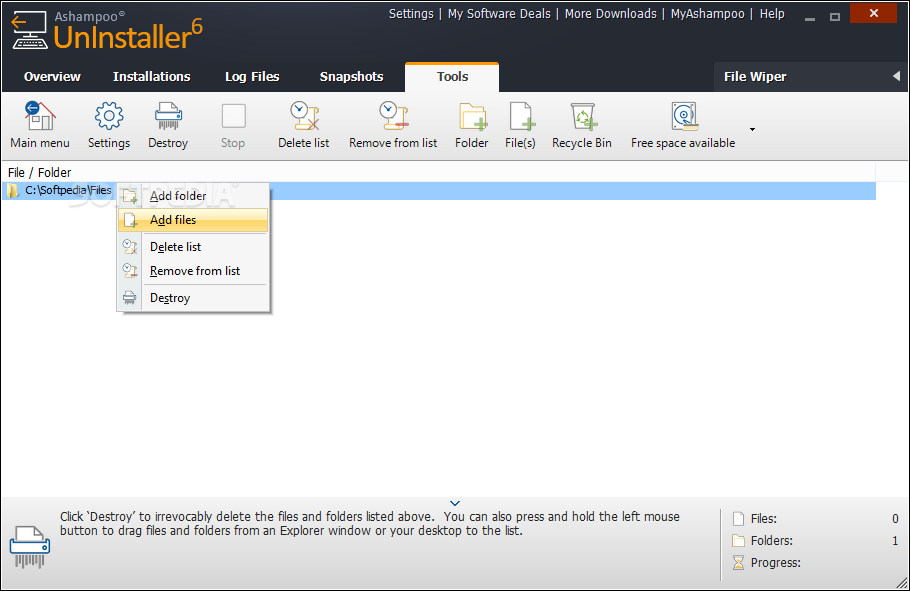910x591 pixels.
Task: Click the Folders count folder icon
Action: click(x=738, y=540)
